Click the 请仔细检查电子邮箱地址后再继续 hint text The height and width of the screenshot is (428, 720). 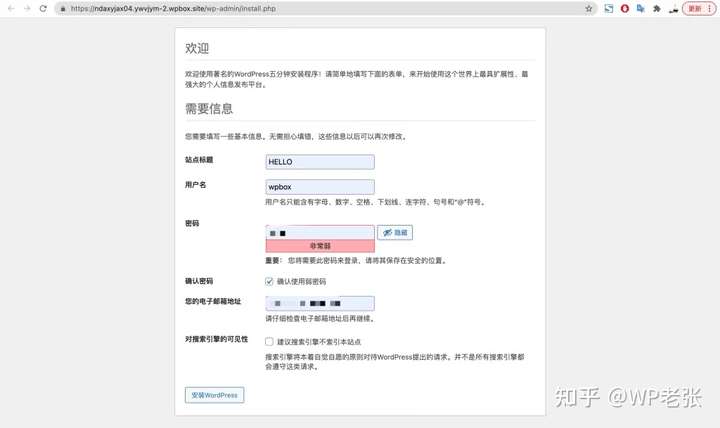coord(320,318)
